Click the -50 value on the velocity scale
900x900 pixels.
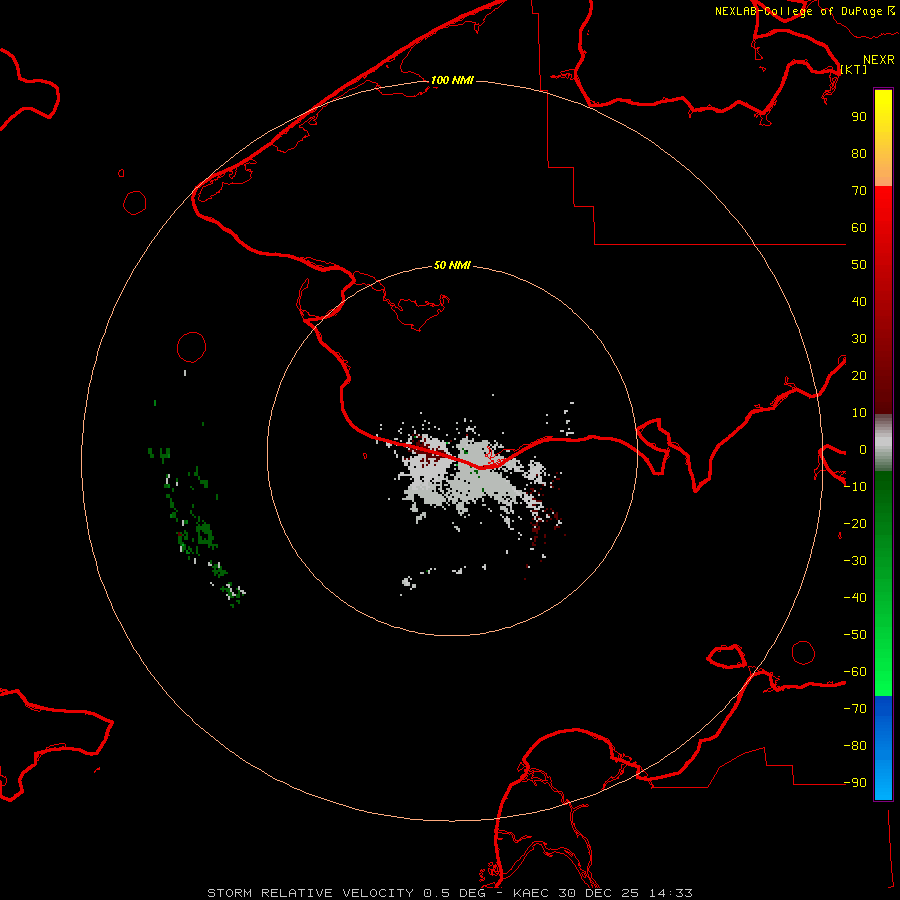click(855, 635)
